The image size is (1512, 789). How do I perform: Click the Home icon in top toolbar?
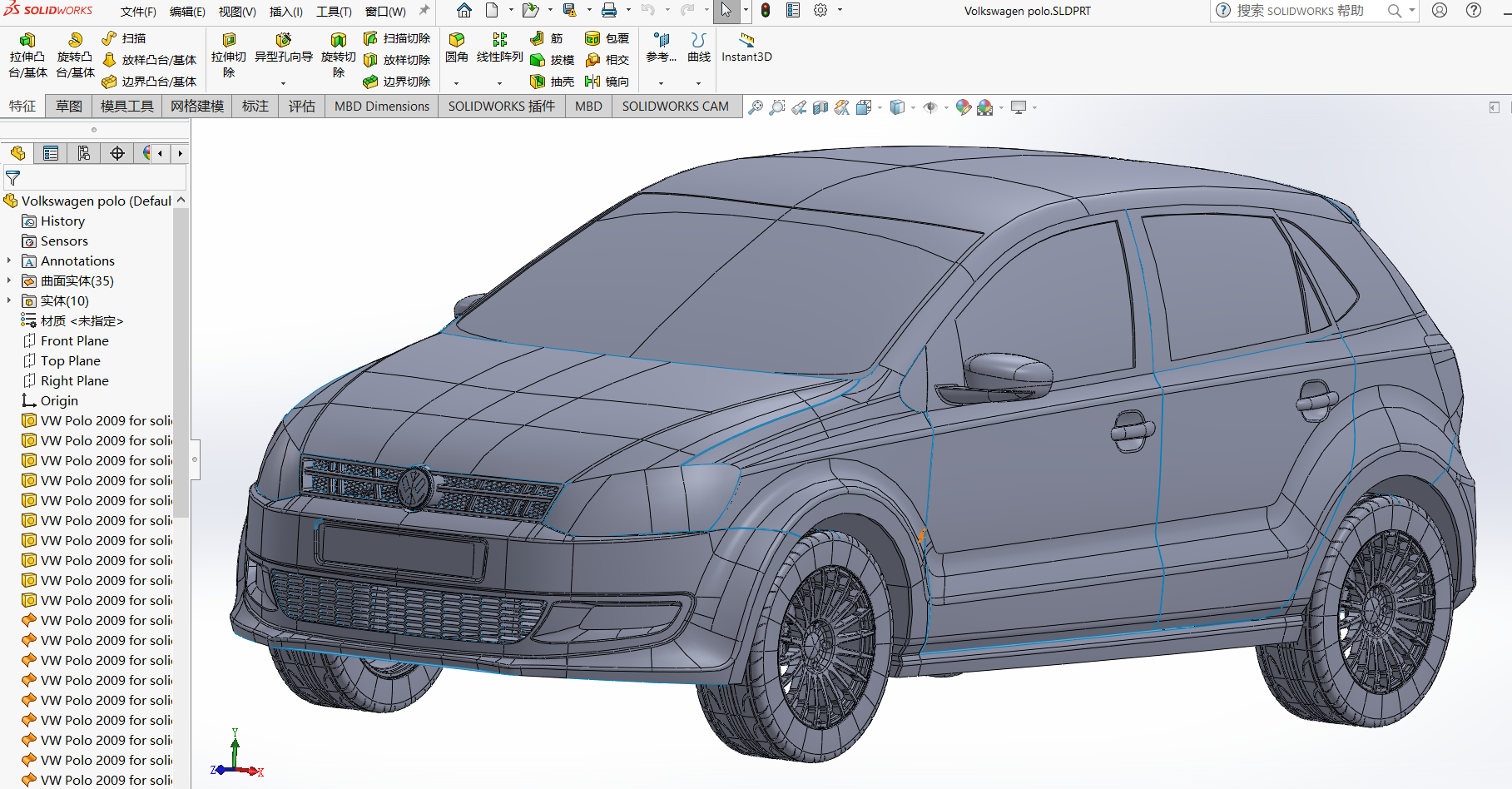464,11
